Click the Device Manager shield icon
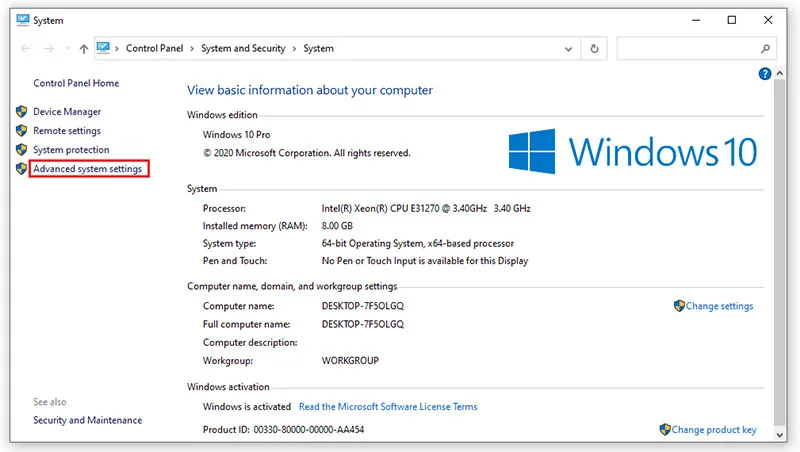The width and height of the screenshot is (800, 452). click(21, 112)
